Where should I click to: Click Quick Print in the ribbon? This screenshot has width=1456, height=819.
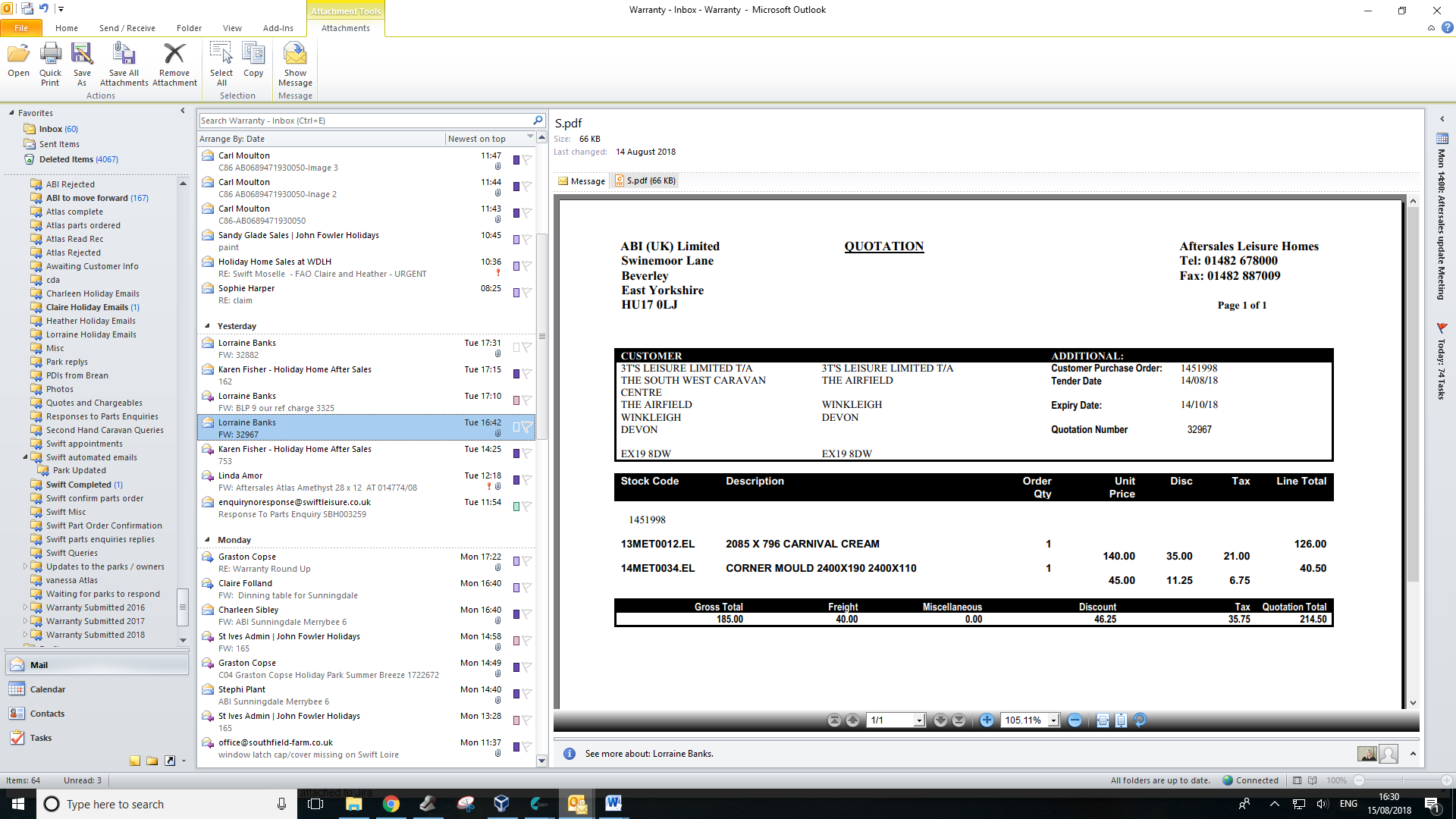(50, 64)
